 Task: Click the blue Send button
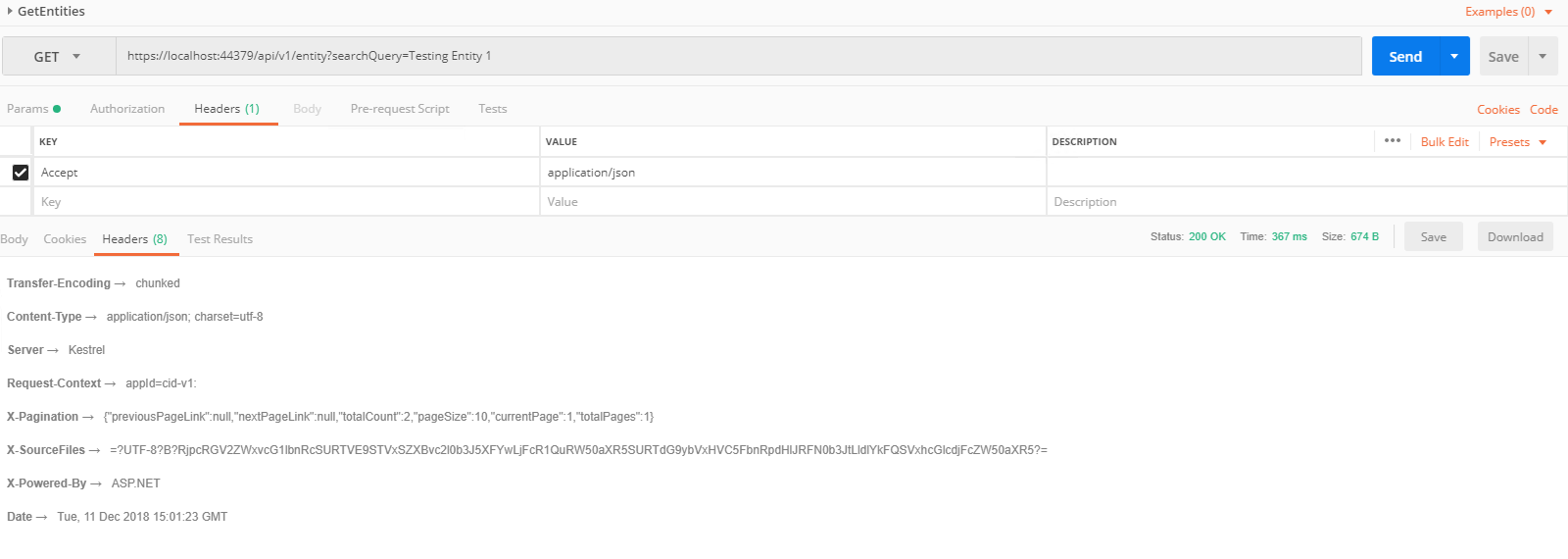1404,57
